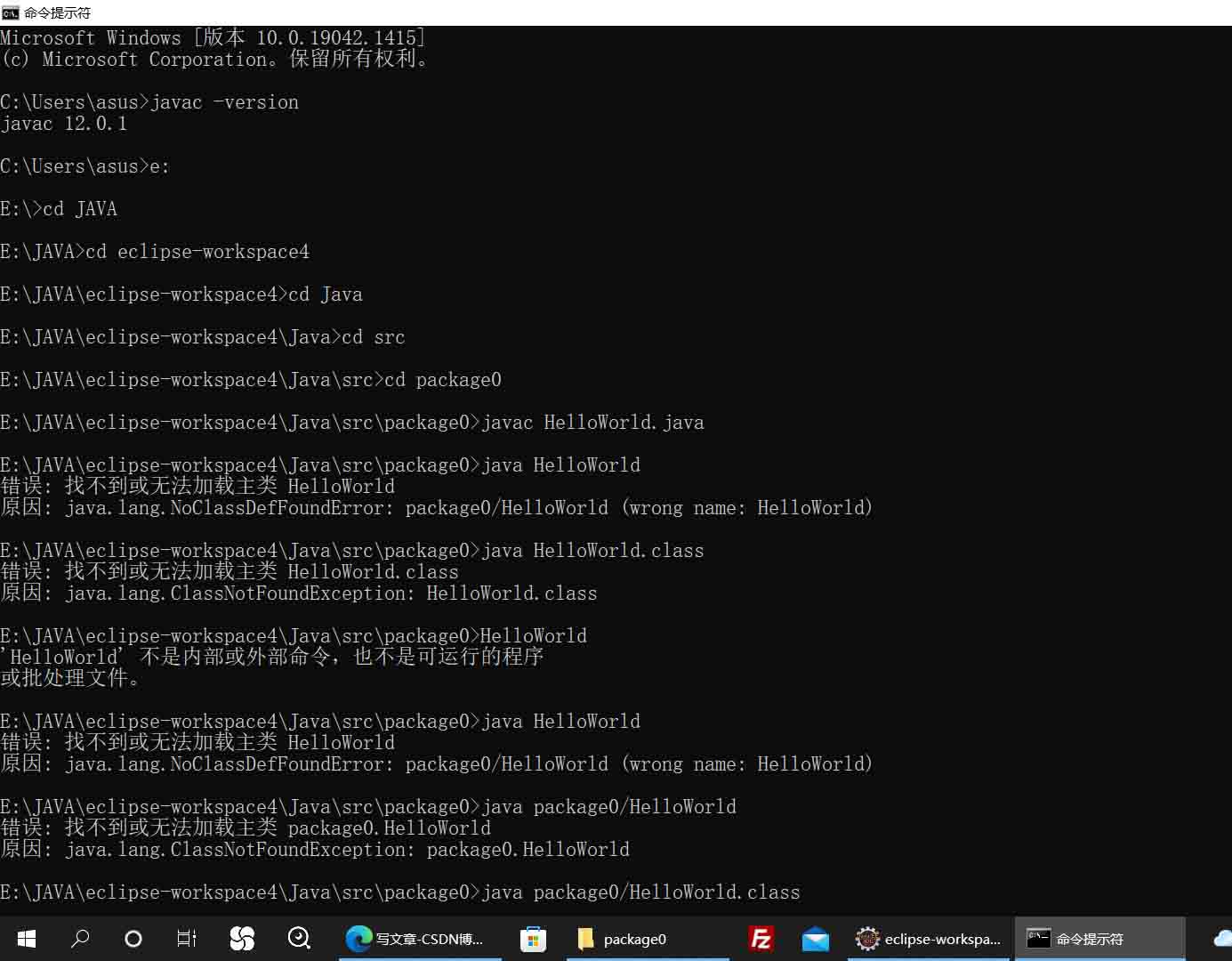The width and height of the screenshot is (1232, 961).
Task: Open the Windows Start menu
Action: pos(27,938)
